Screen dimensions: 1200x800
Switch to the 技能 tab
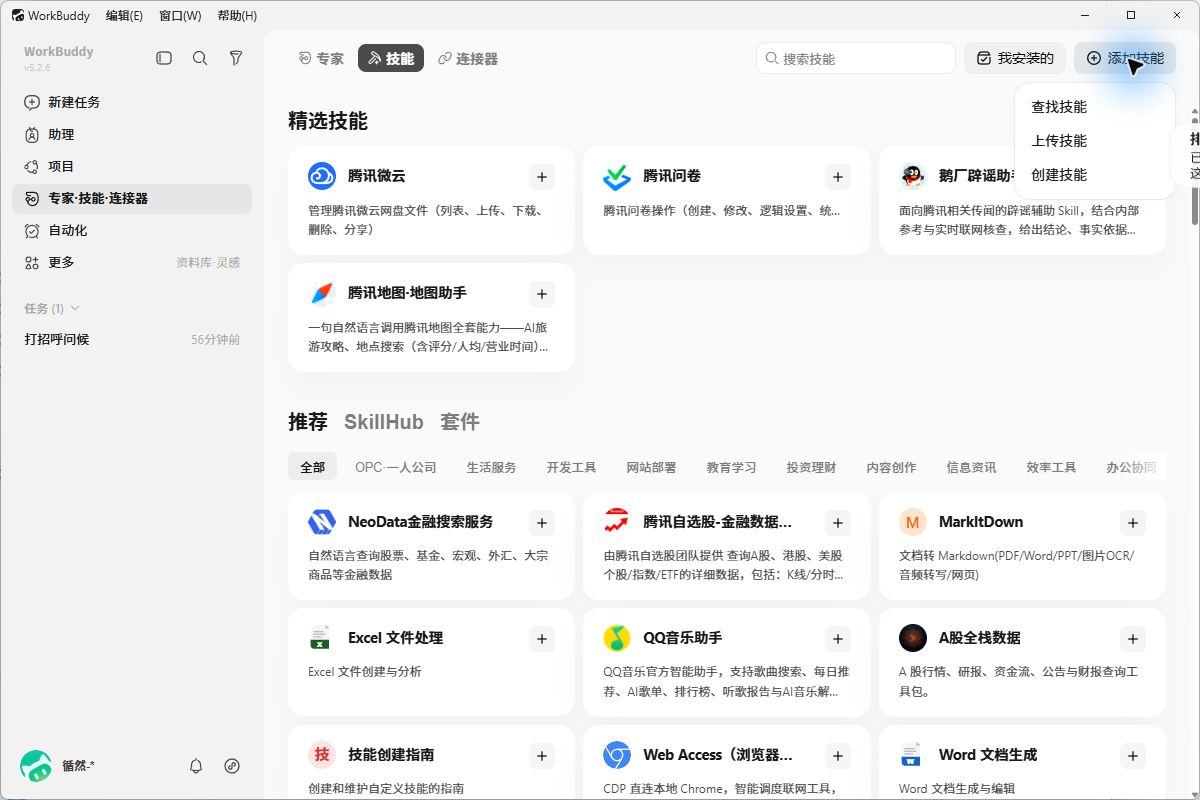[391, 59]
